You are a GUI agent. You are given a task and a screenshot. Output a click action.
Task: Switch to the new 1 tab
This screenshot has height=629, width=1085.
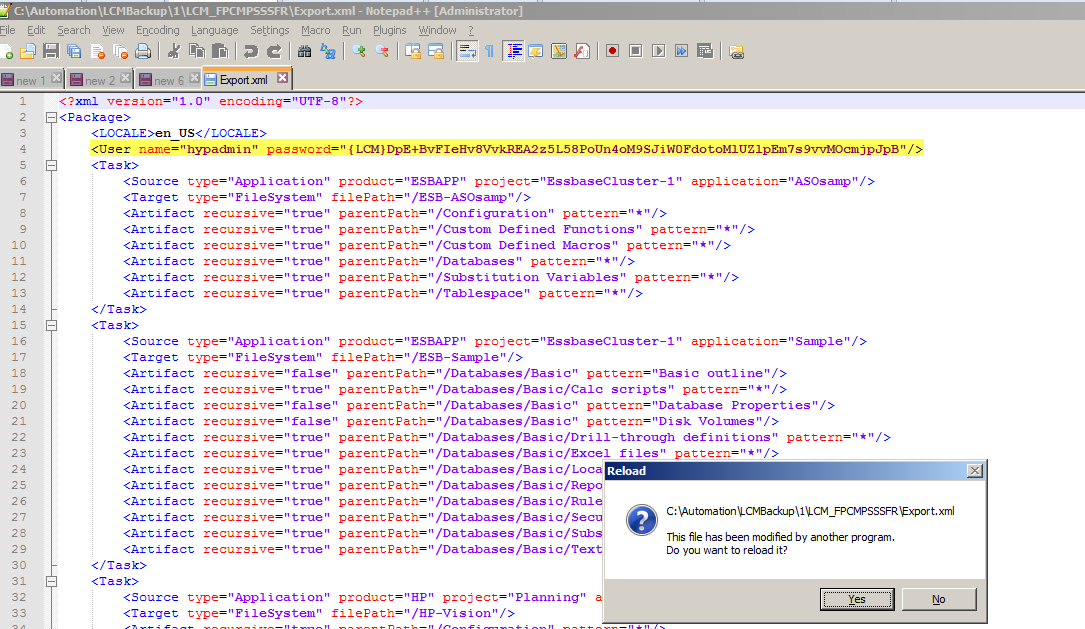point(31,80)
